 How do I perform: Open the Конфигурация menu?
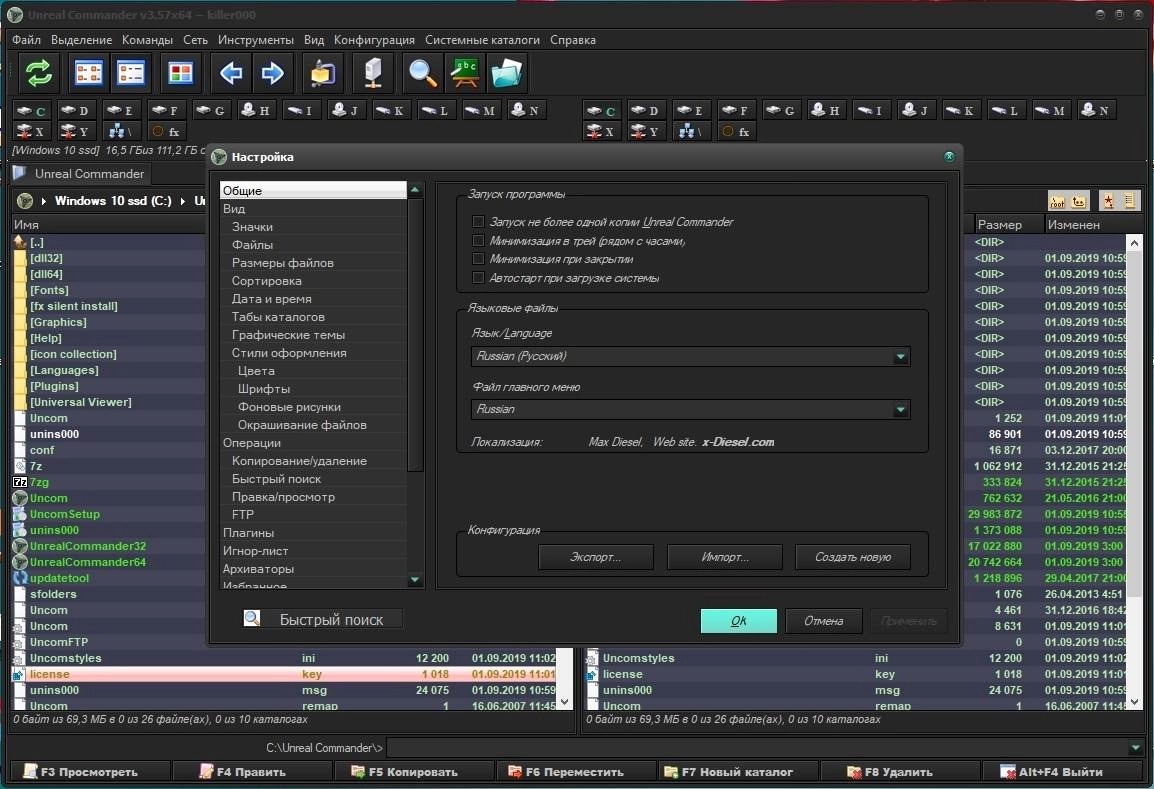tap(374, 40)
